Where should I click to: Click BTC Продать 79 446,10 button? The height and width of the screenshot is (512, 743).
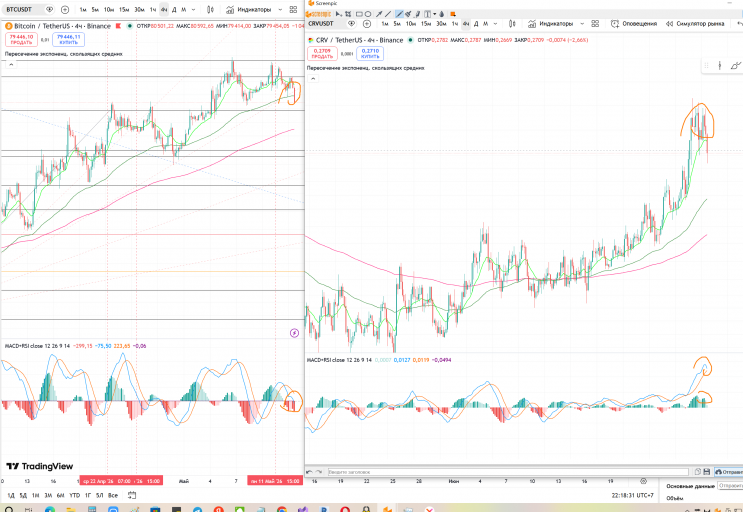click(x=21, y=40)
